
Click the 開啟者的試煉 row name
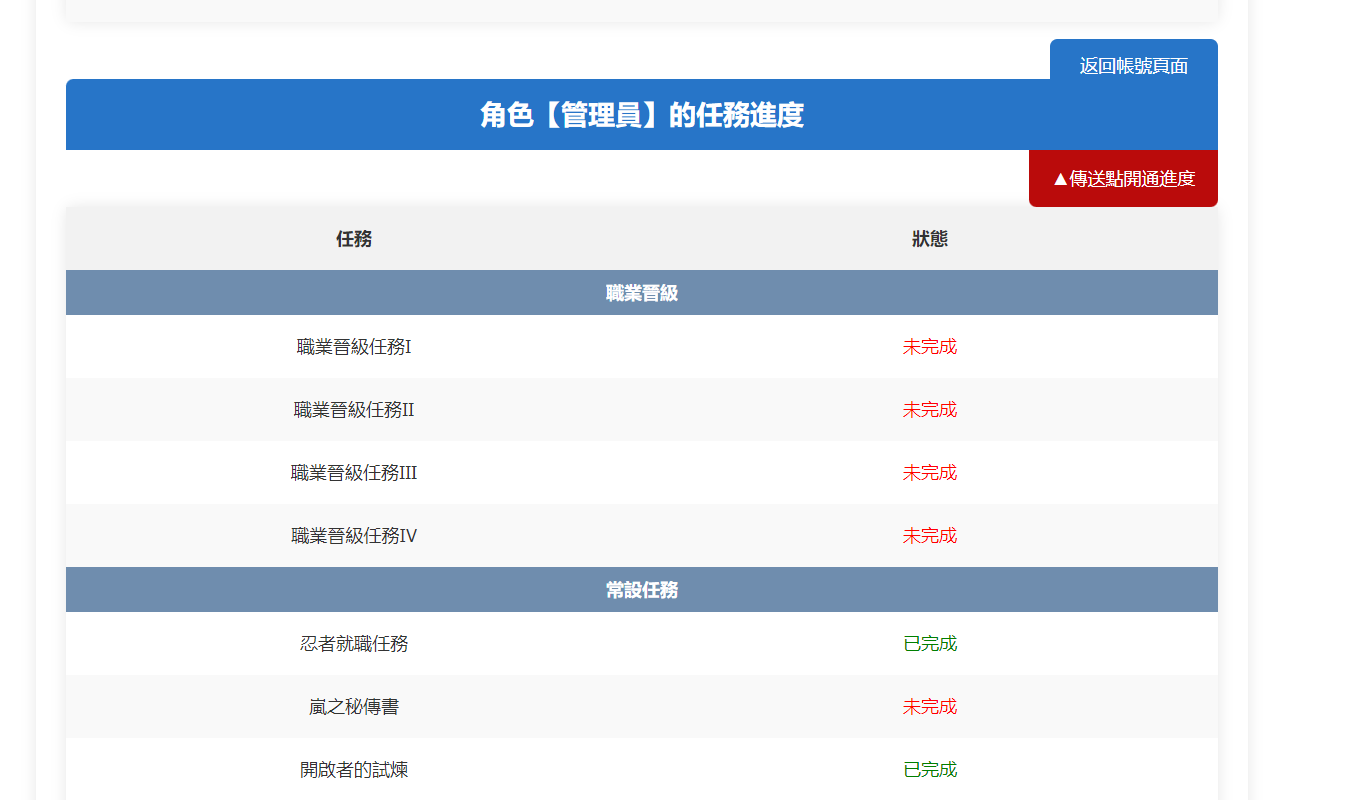[354, 770]
